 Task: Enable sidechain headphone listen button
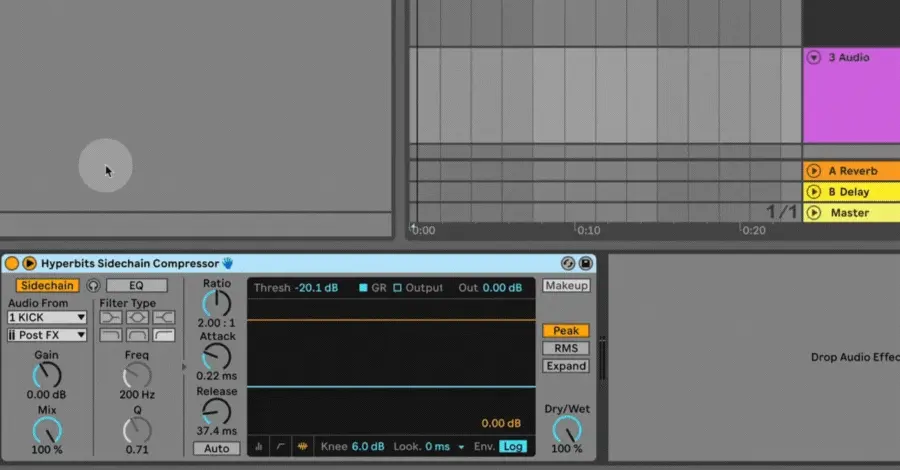click(x=93, y=285)
